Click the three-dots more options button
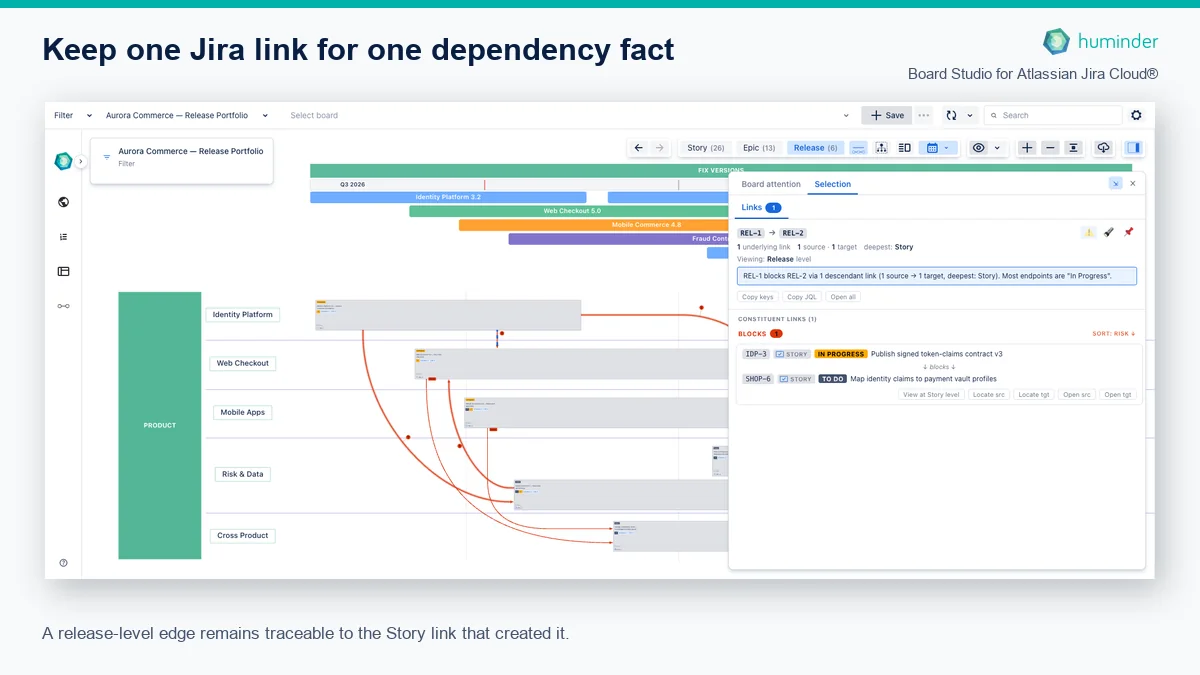Image resolution: width=1200 pixels, height=675 pixels. click(x=924, y=115)
